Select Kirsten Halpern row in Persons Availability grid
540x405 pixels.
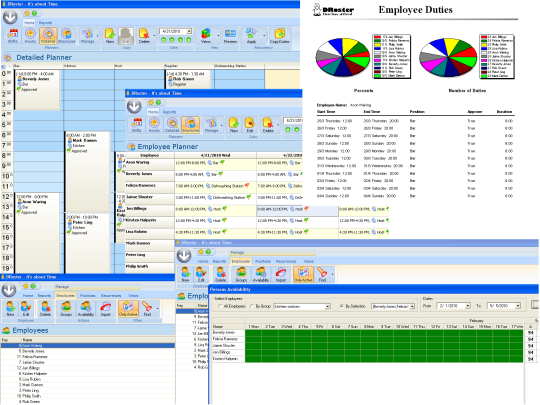(367, 359)
